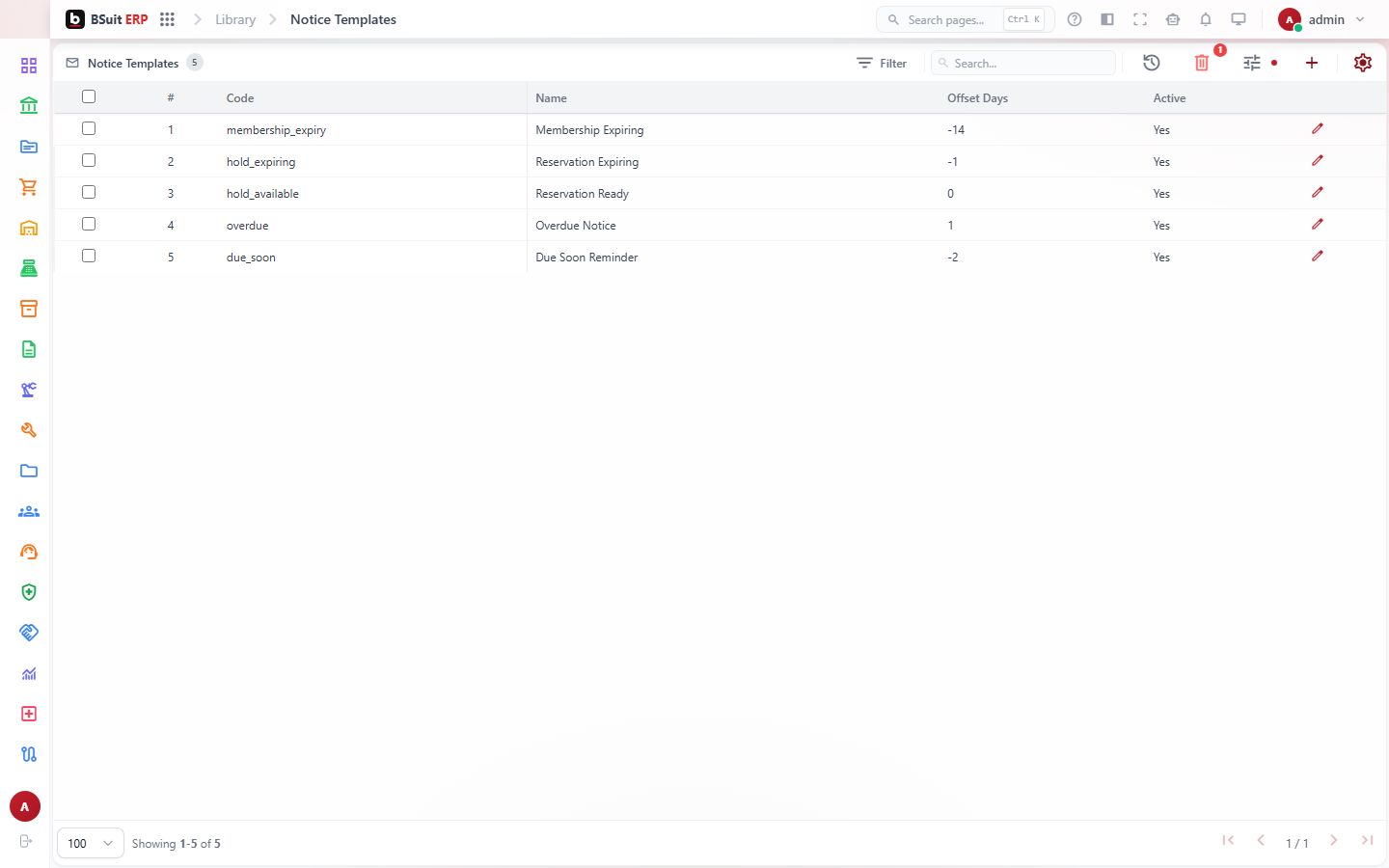Viewport: 1389px width, 868px height.
Task: Click the sign-out icon in sidebar
Action: (x=26, y=841)
